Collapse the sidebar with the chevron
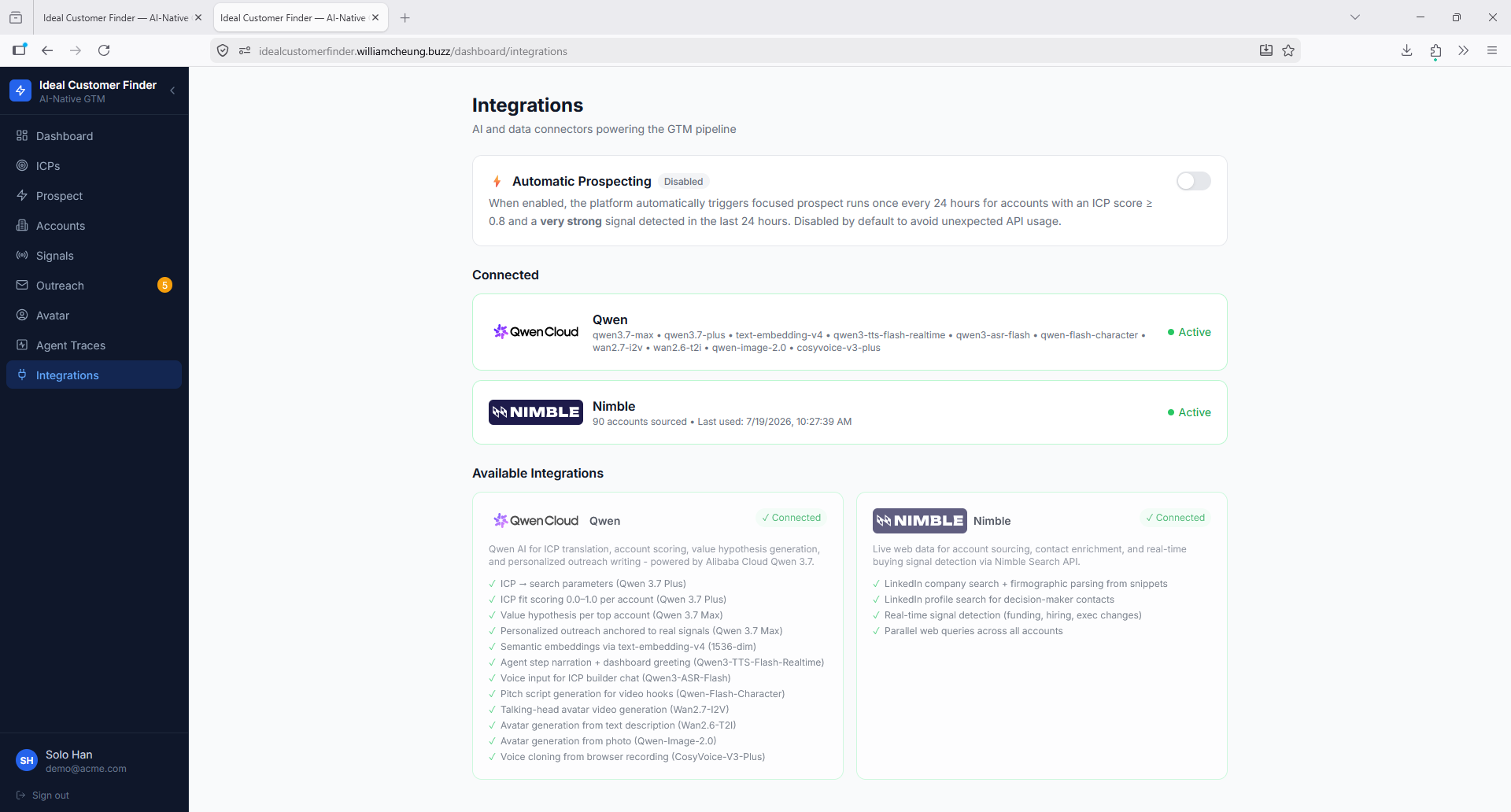Viewport: 1511px width, 812px height. pyautogui.click(x=172, y=90)
